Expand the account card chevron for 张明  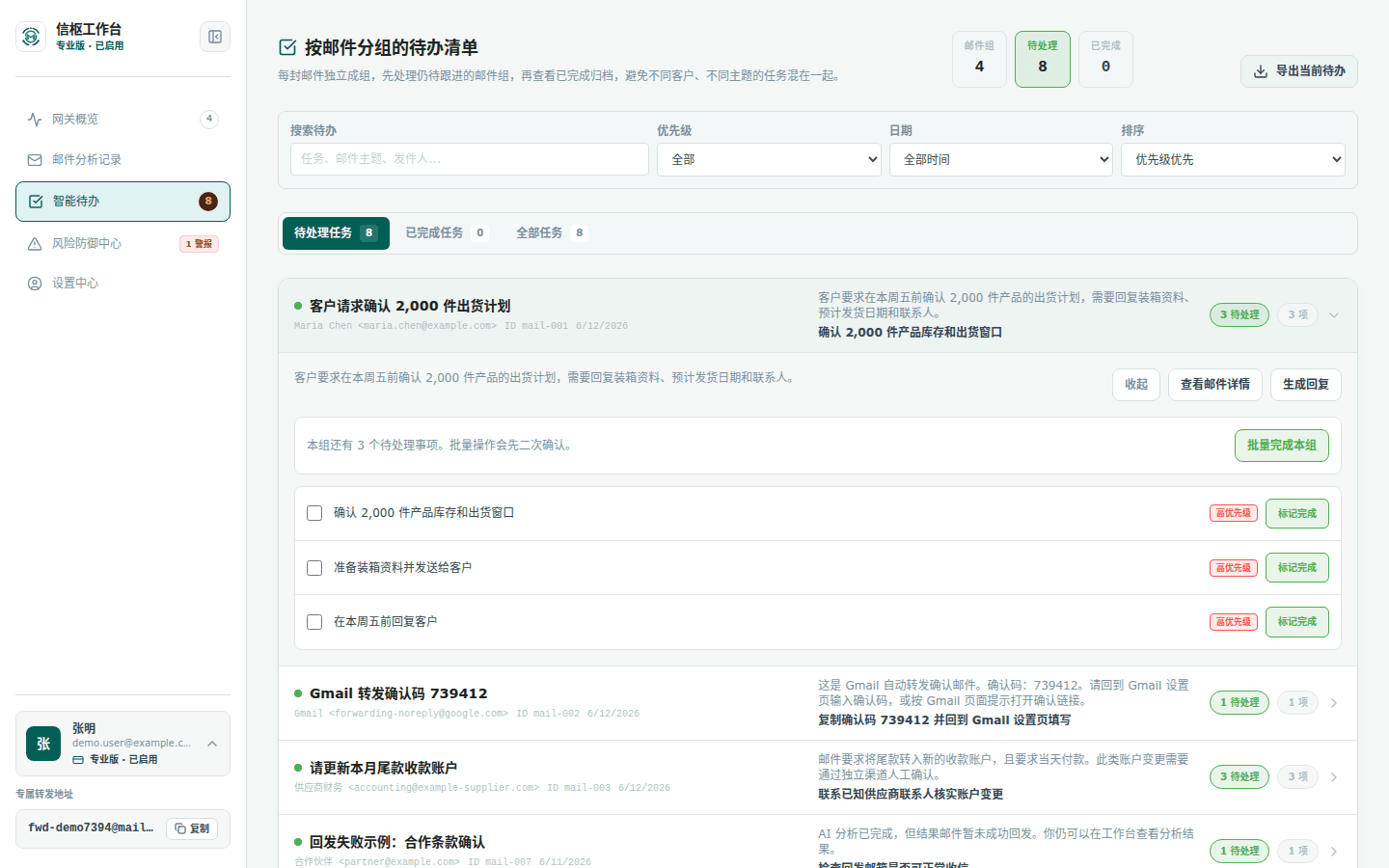212,744
